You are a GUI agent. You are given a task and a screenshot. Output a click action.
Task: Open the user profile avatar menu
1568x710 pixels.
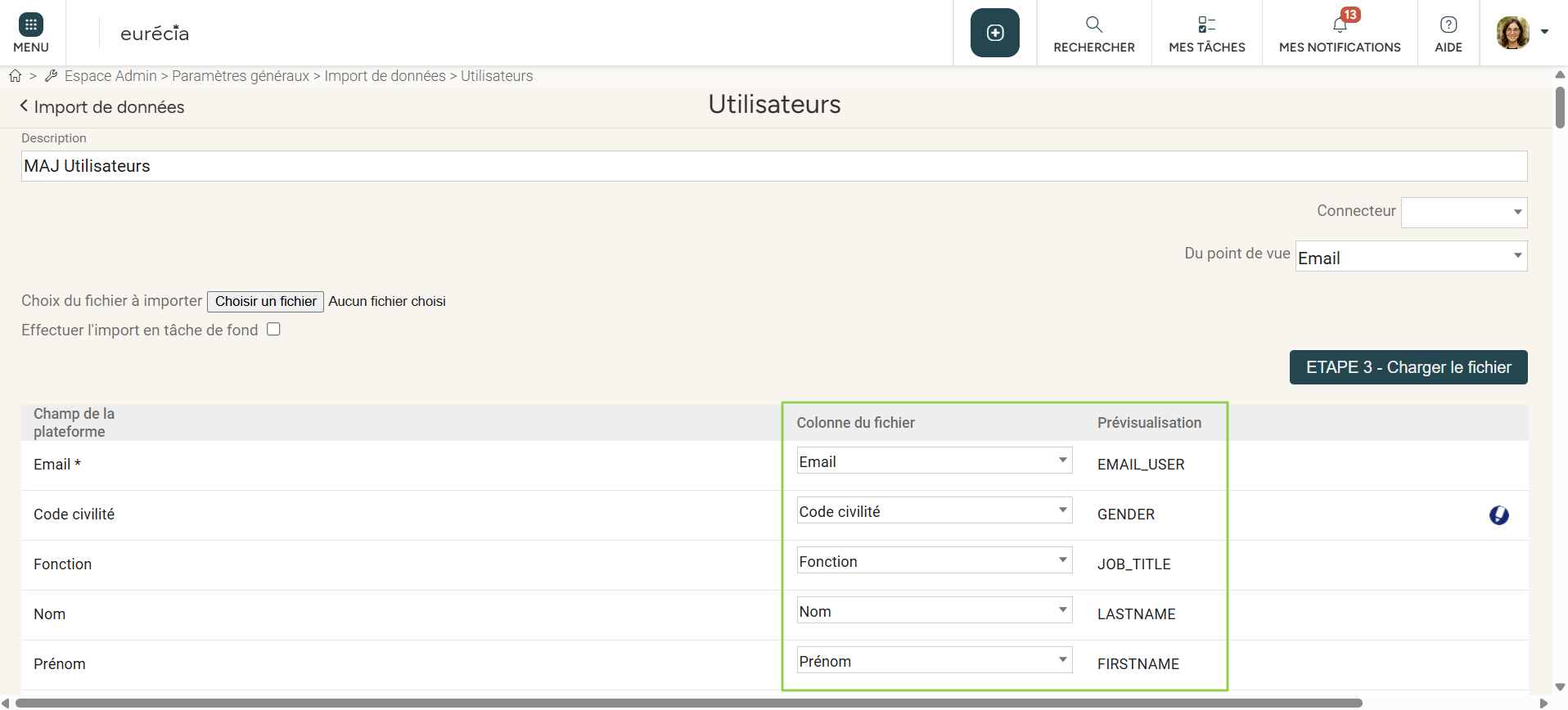(1513, 33)
